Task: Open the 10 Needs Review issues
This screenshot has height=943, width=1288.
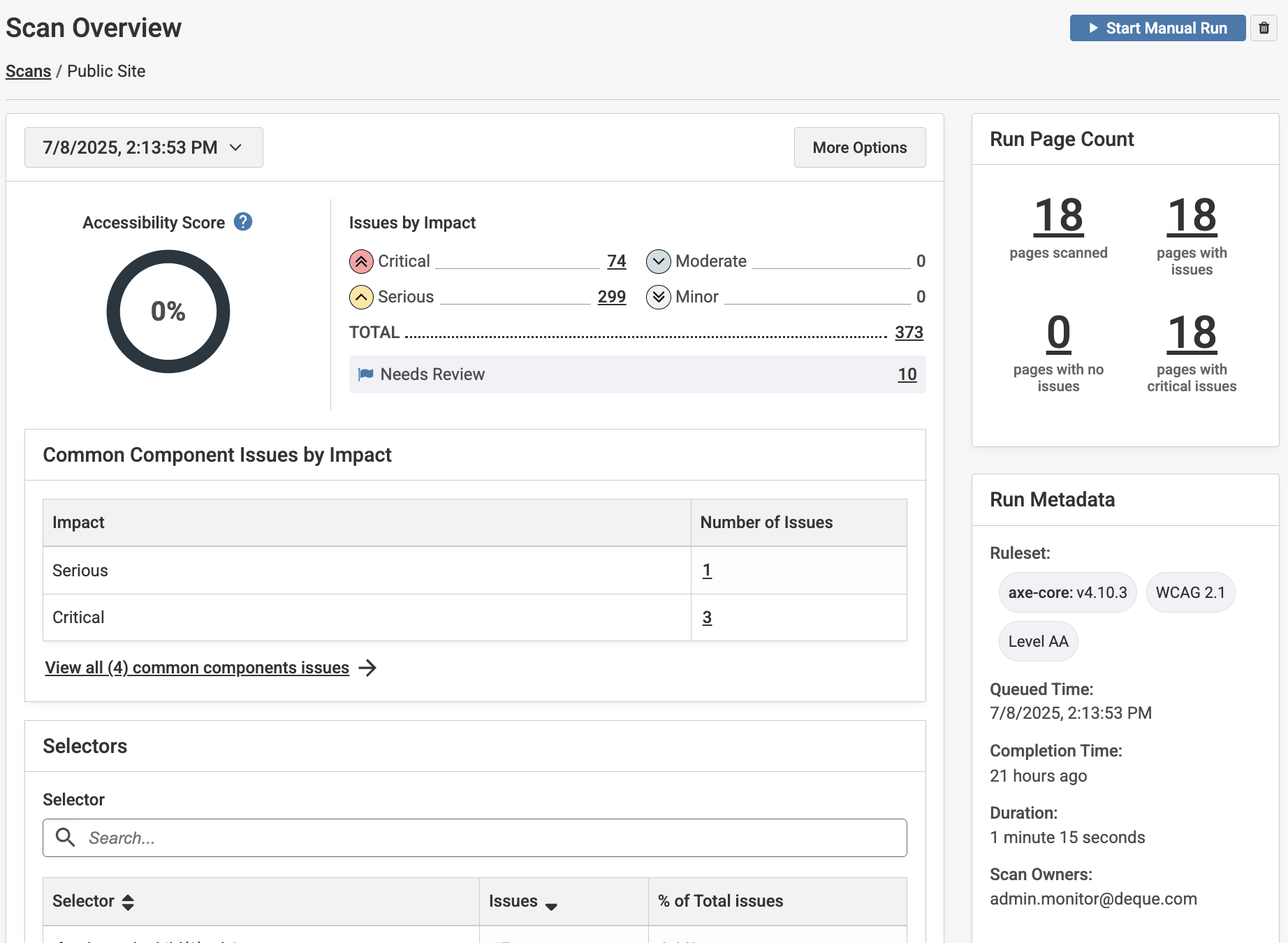Action: click(907, 374)
